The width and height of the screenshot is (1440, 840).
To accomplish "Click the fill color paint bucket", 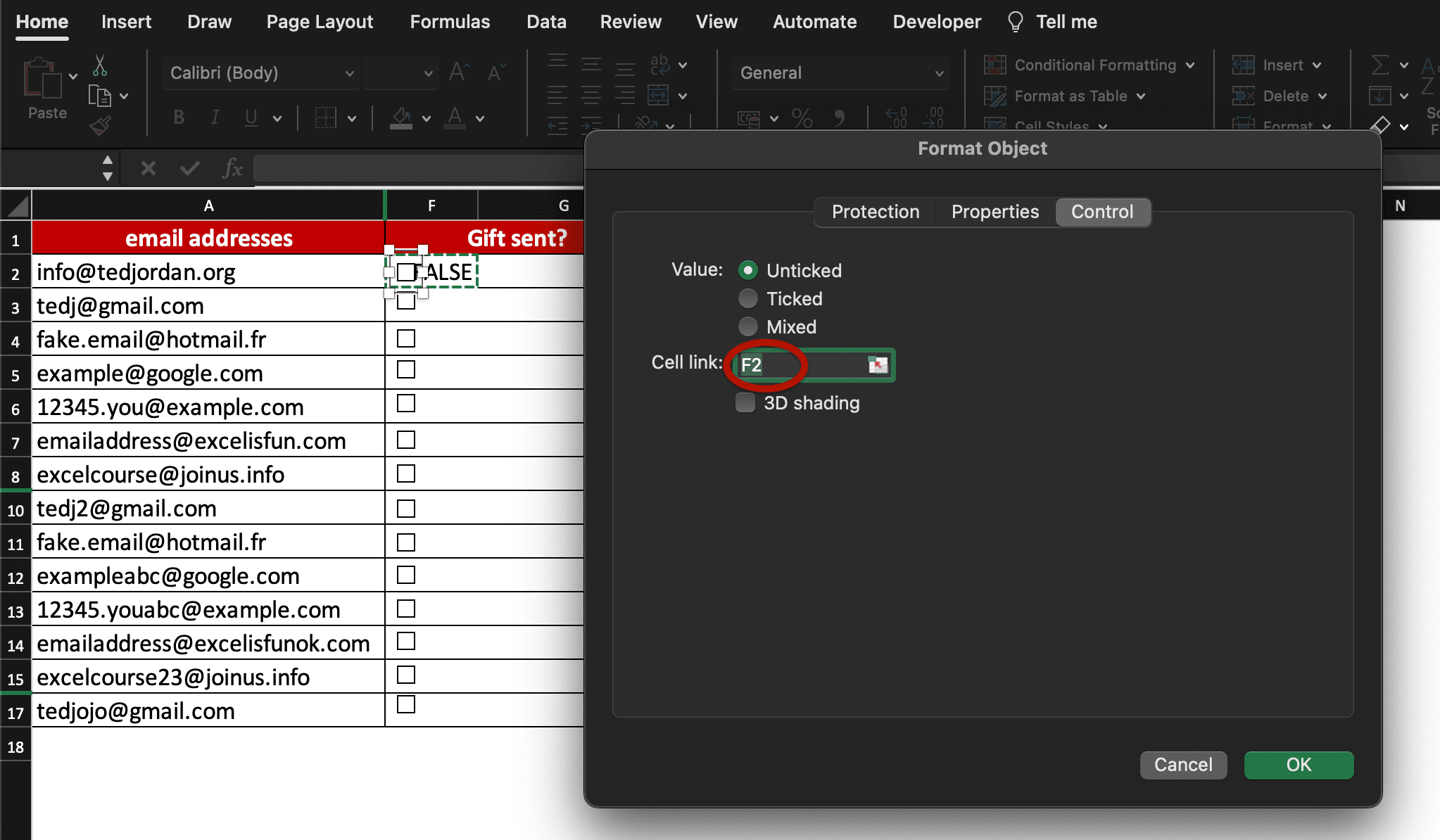I will [401, 117].
